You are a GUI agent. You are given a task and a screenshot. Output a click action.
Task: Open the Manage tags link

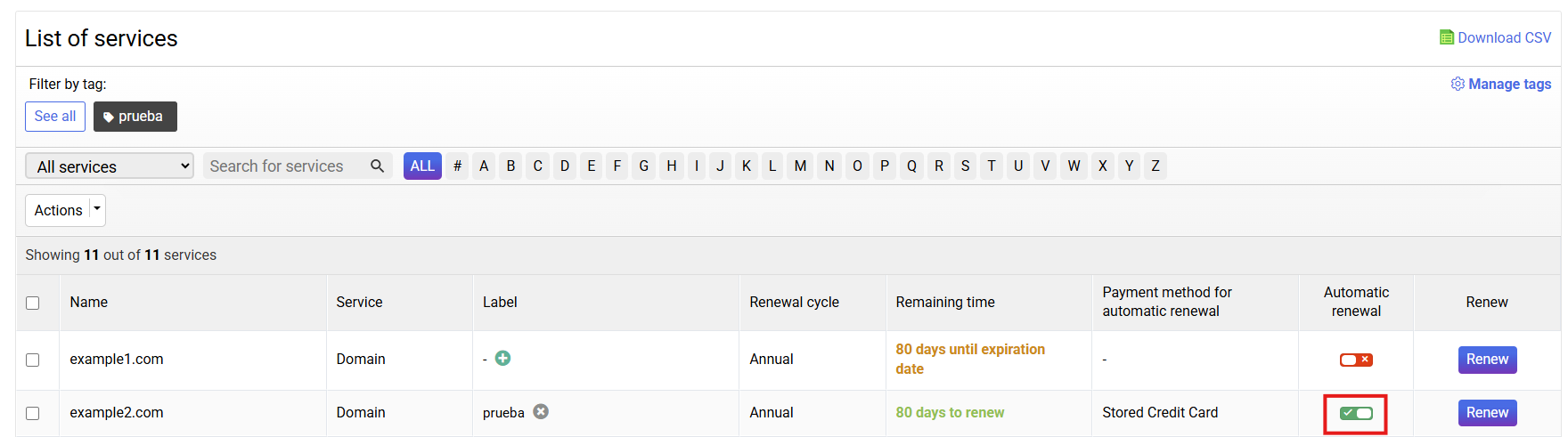click(1509, 84)
